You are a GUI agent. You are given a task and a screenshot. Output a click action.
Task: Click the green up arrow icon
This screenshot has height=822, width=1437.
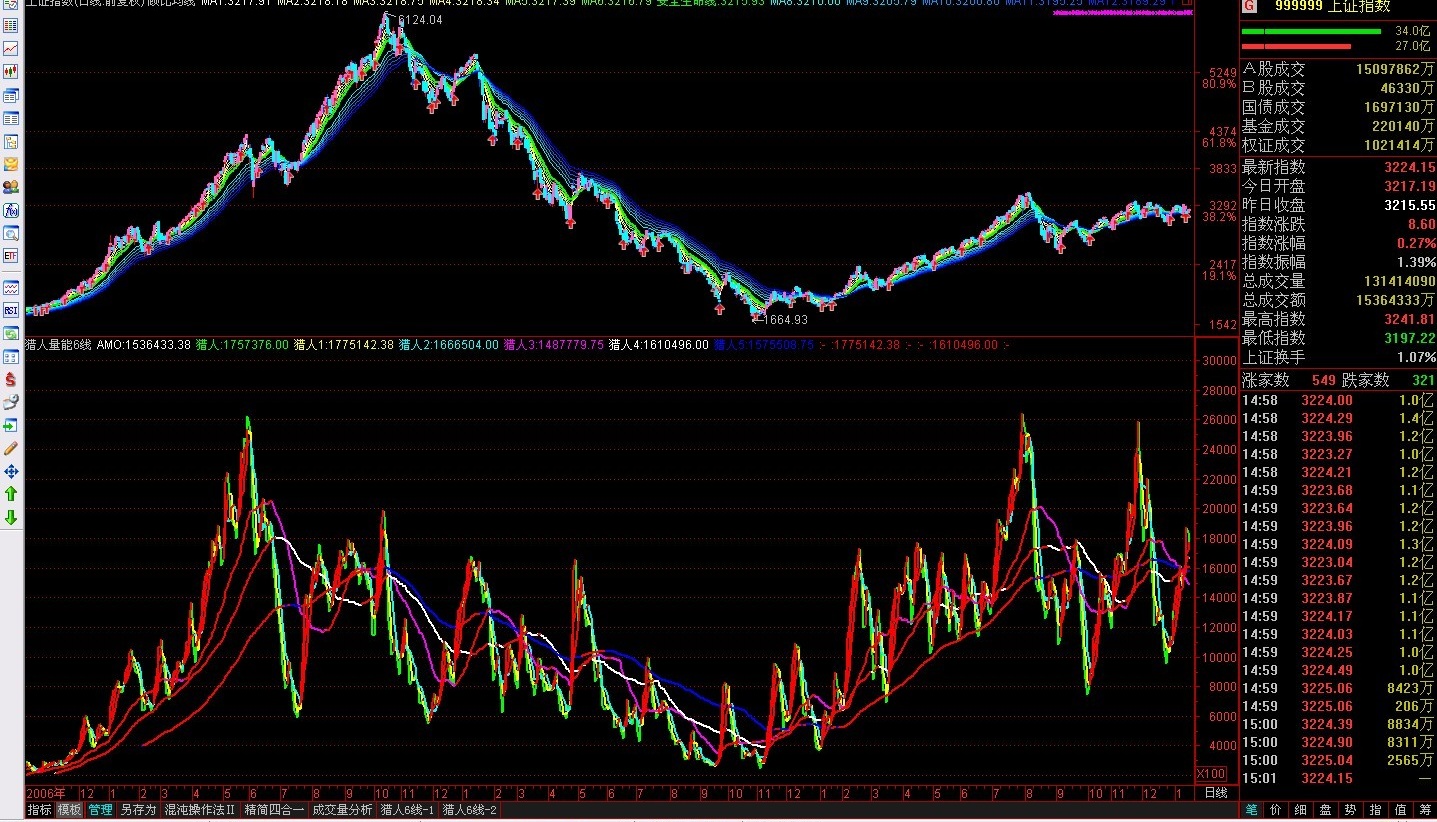[11, 494]
